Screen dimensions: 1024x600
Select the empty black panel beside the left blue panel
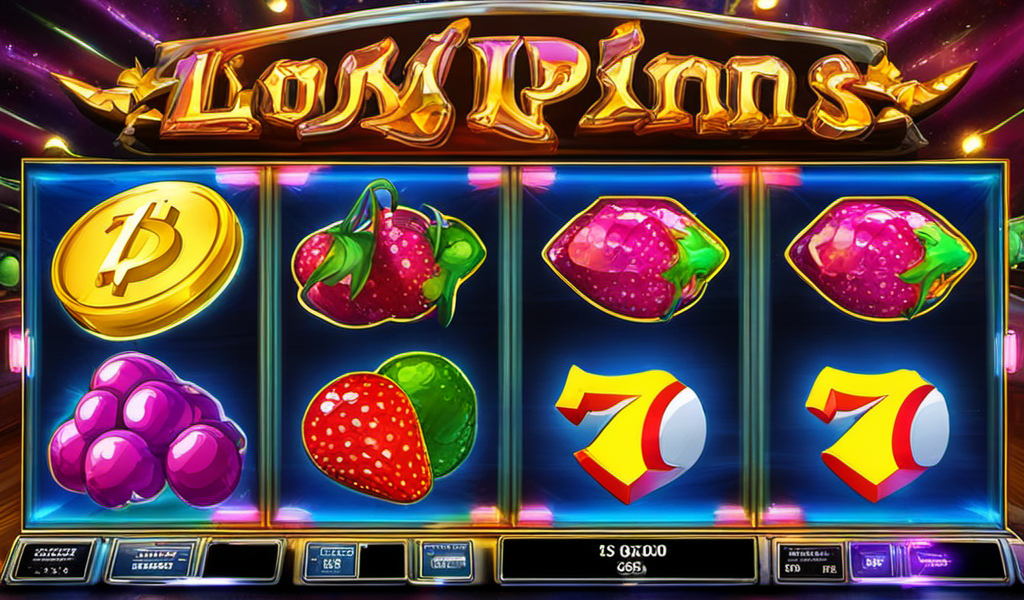(240, 560)
